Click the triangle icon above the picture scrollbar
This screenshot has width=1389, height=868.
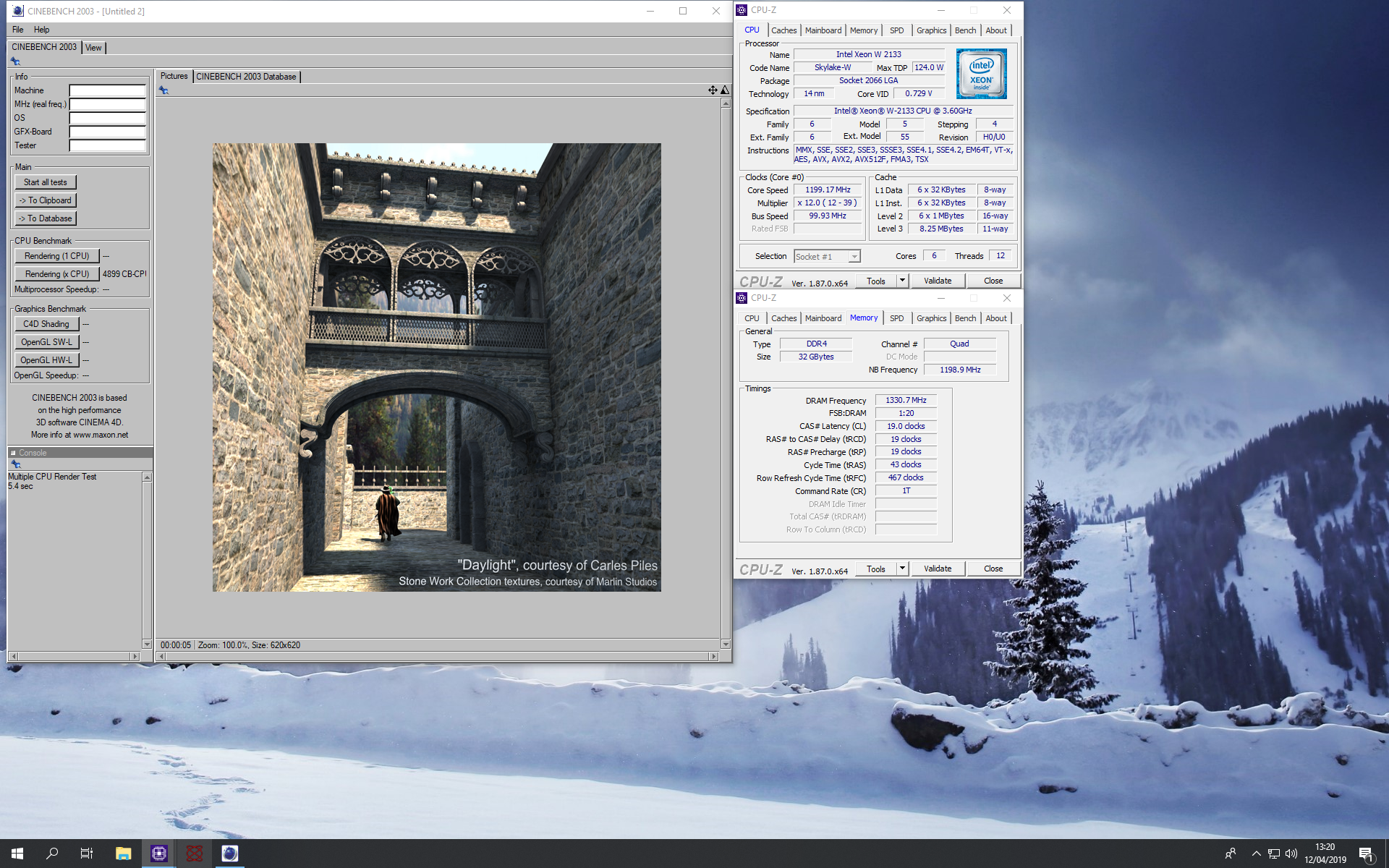[x=725, y=90]
